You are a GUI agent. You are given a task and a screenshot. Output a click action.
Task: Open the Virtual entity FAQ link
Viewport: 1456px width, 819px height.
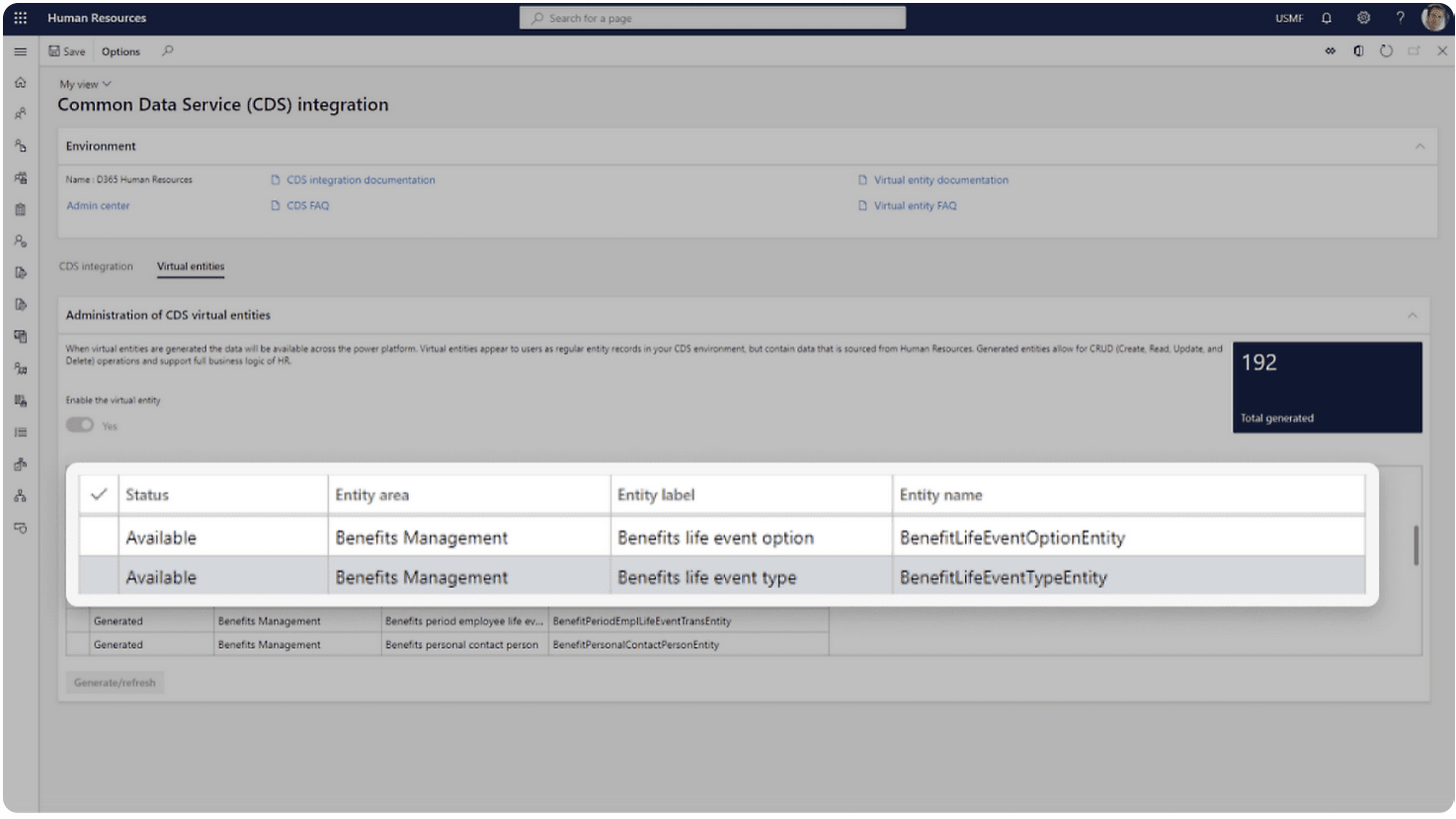915,205
